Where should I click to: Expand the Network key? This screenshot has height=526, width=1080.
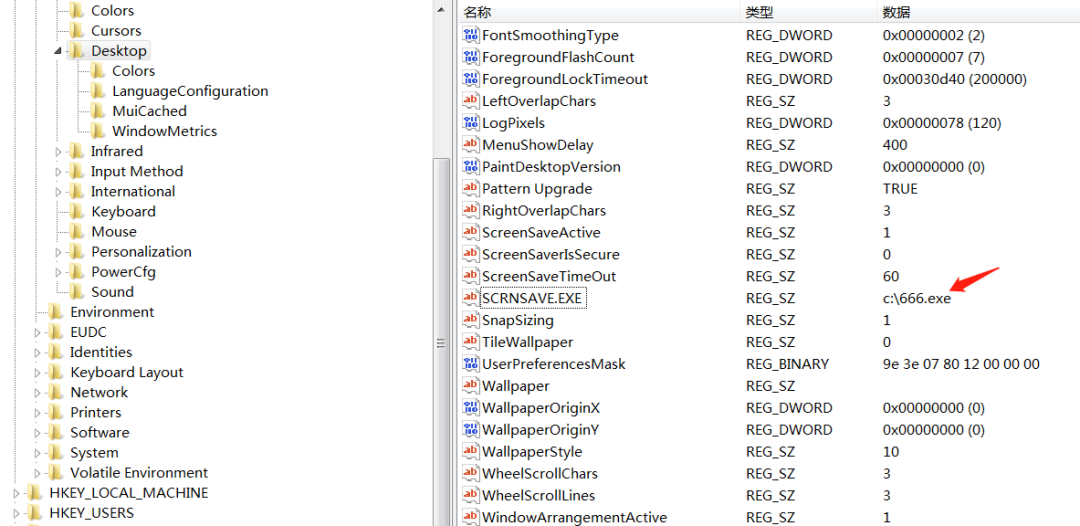click(38, 392)
